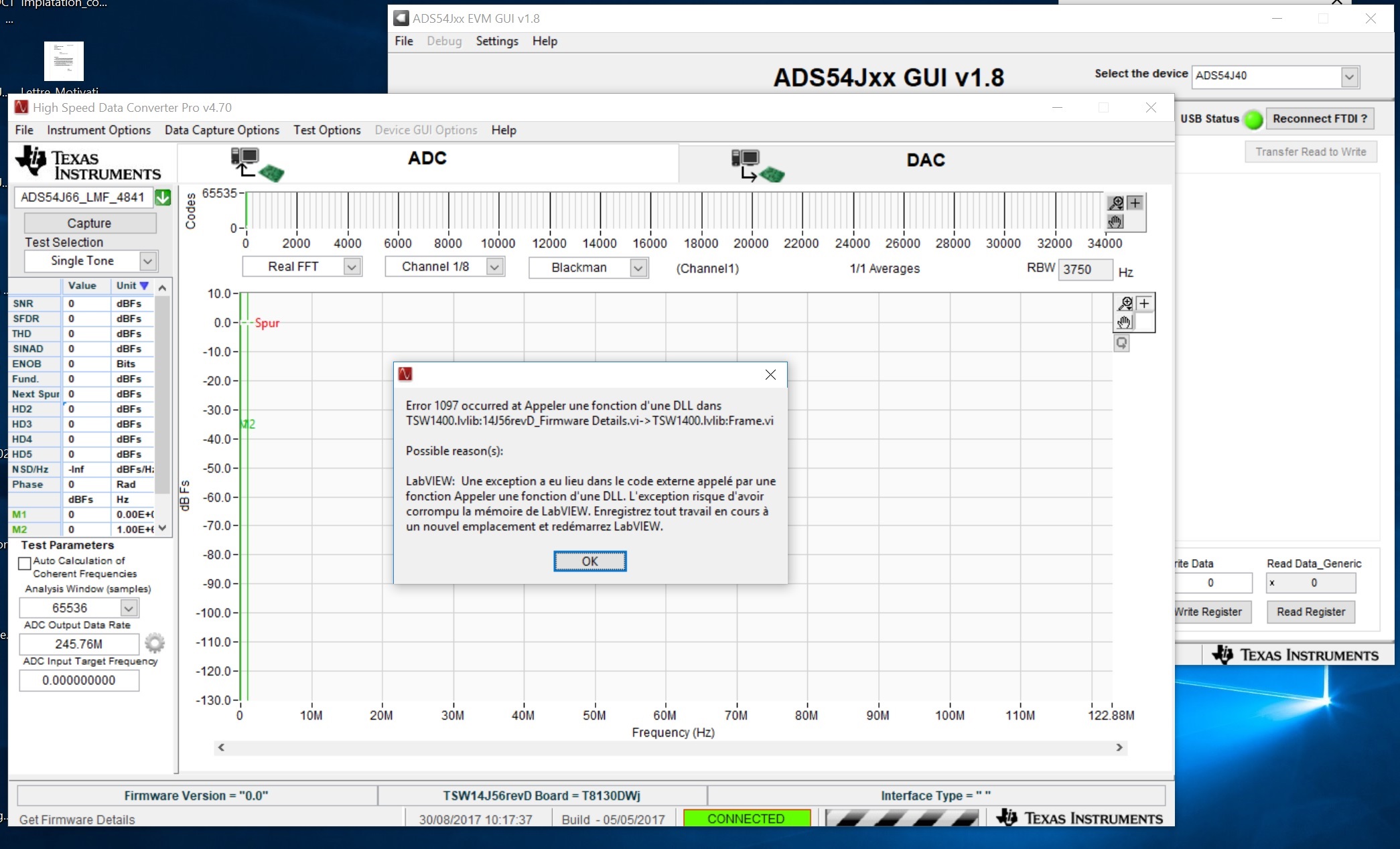Open the Channel 1/8 dropdown
Viewport: 1400px width, 849px height.
point(494,267)
